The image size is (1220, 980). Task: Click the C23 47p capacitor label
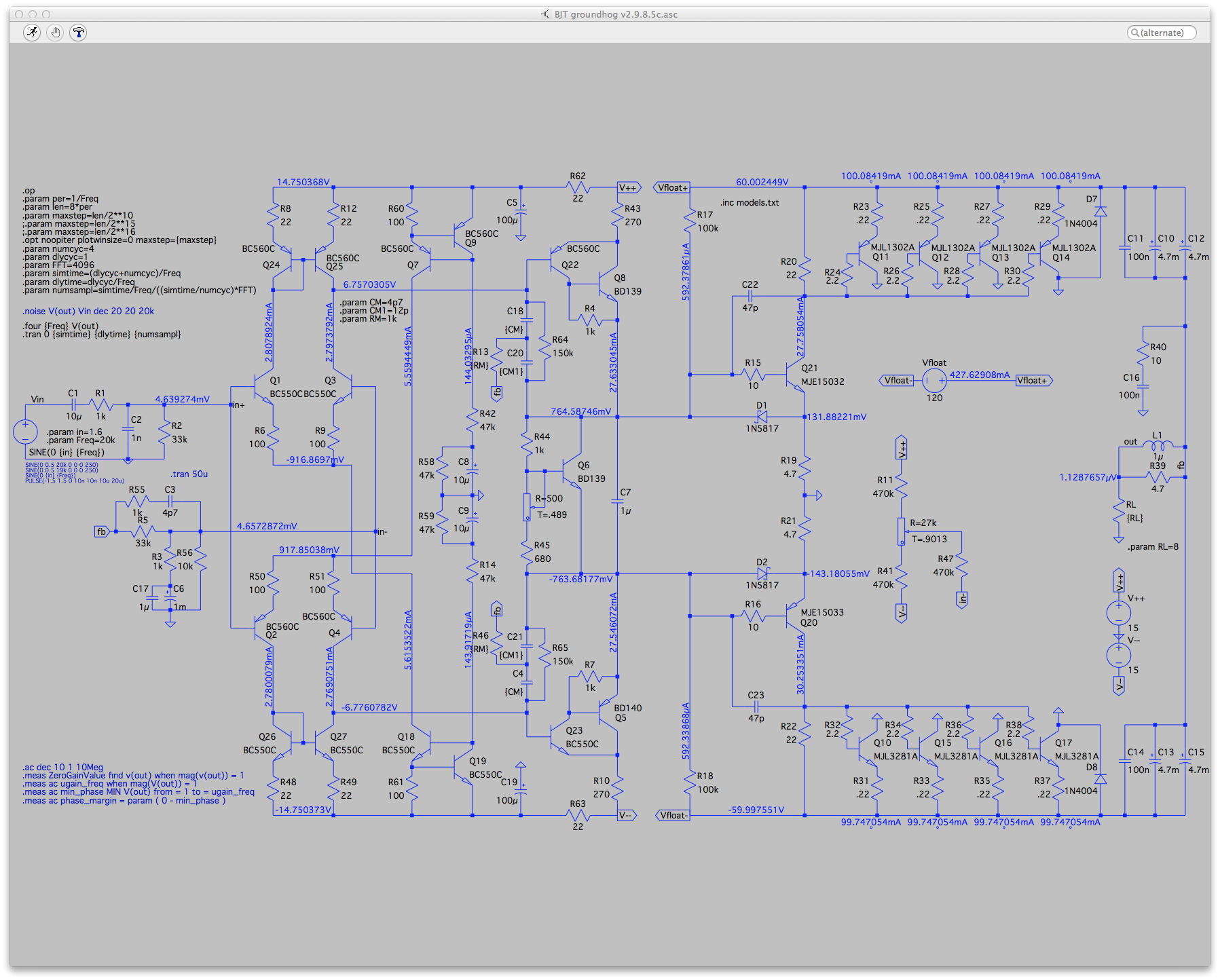756,706
